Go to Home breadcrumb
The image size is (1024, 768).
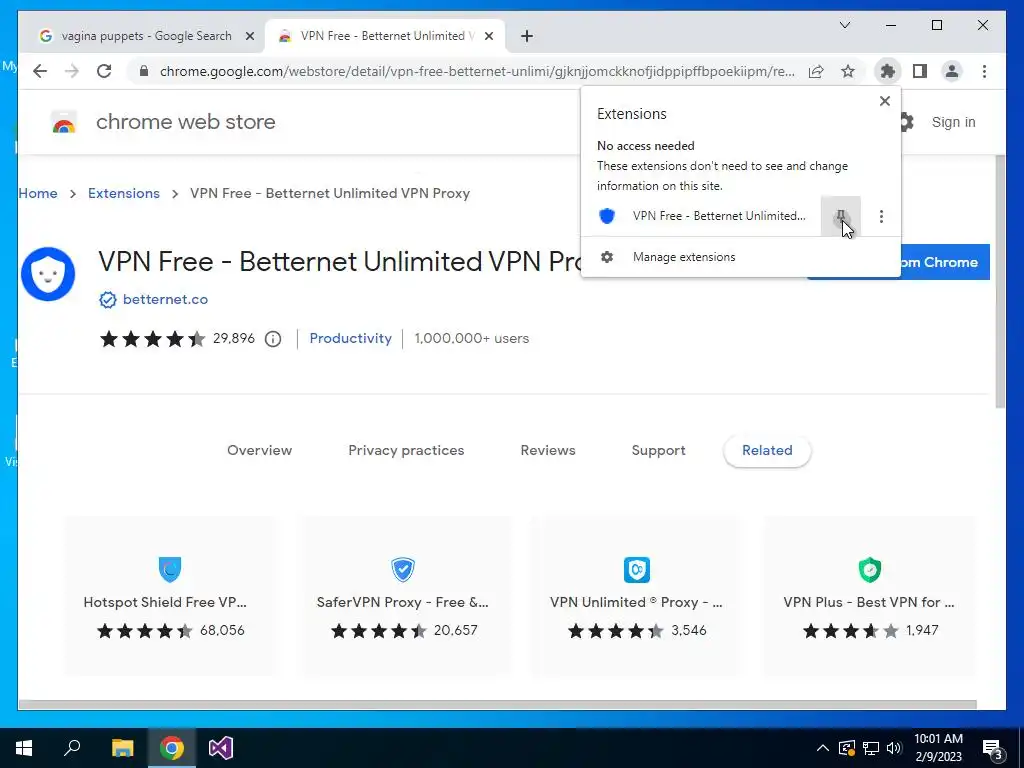tap(38, 193)
